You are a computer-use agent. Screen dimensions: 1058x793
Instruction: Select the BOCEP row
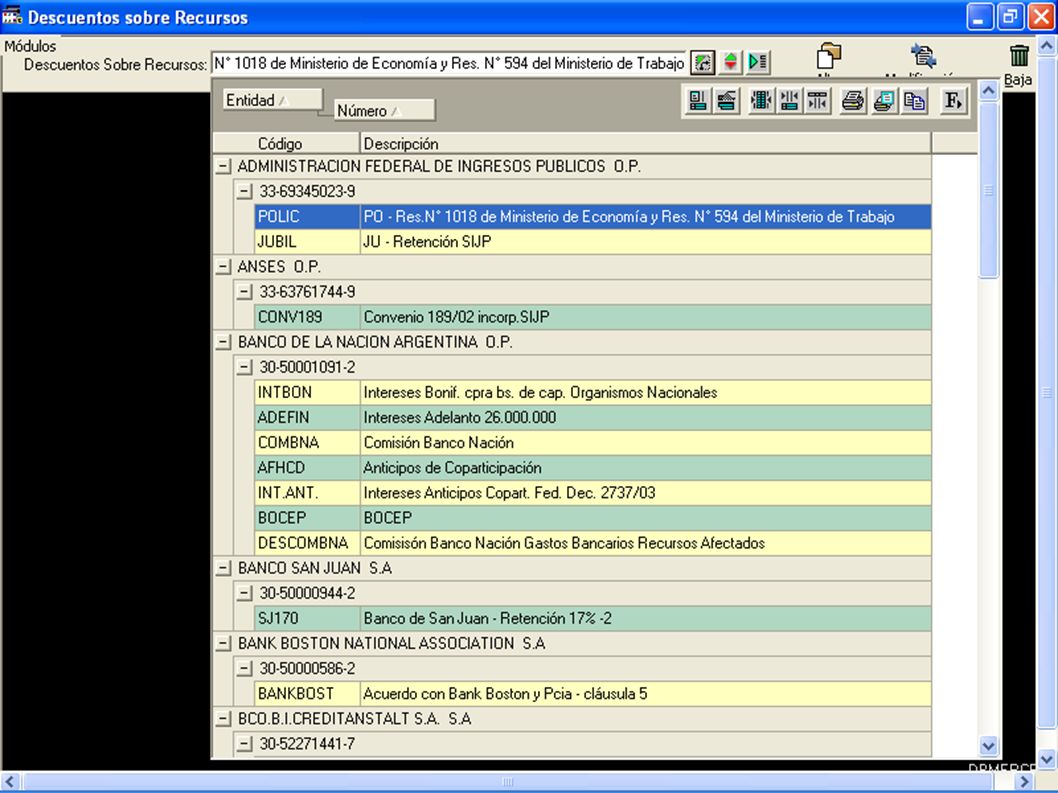pos(593,518)
